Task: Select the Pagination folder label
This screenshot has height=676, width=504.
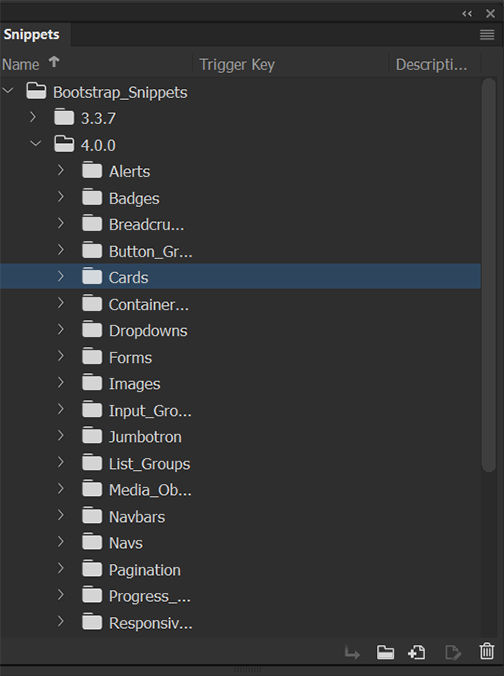Action: coord(144,570)
